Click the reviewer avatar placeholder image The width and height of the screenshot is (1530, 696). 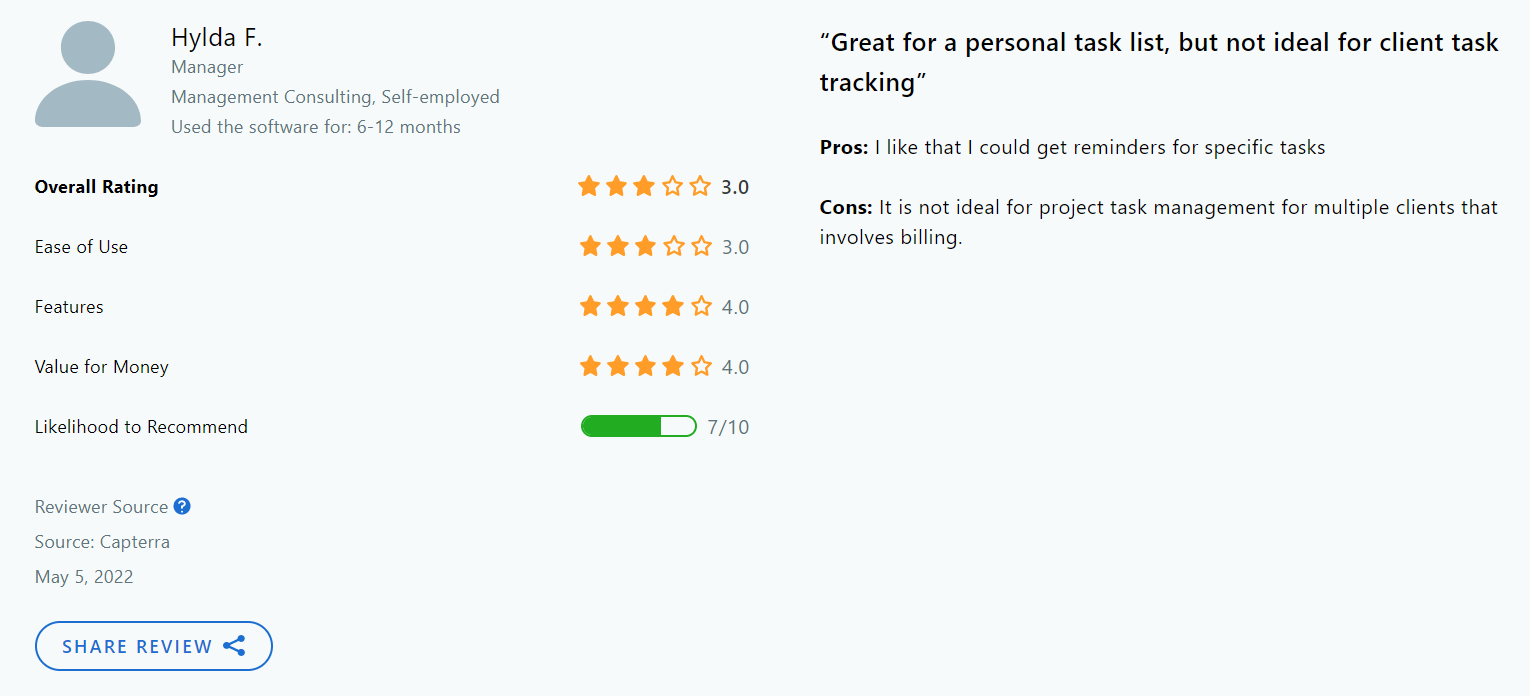(88, 74)
